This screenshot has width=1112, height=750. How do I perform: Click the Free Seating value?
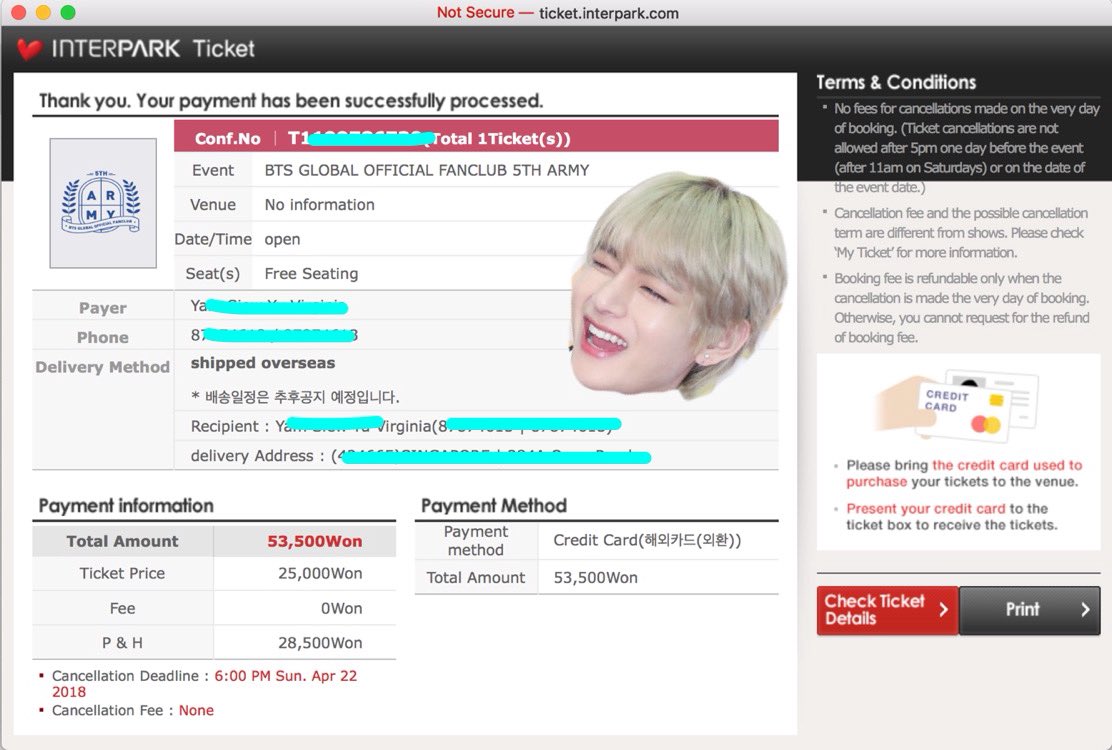click(311, 274)
